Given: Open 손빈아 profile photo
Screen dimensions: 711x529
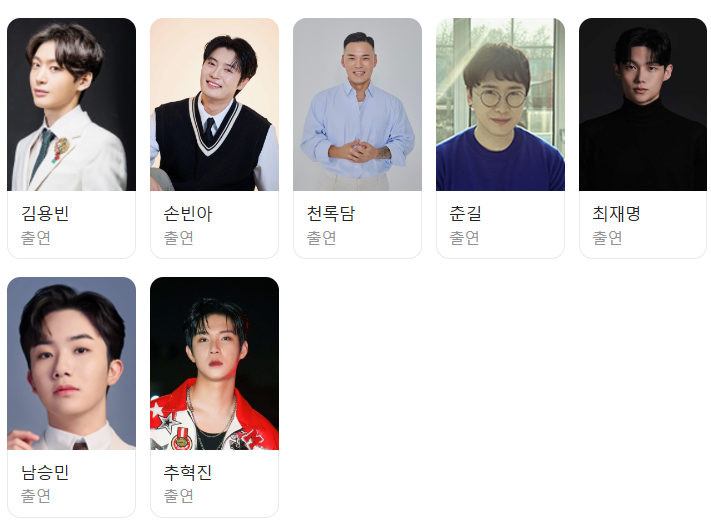Looking at the screenshot, I should 214,104.
